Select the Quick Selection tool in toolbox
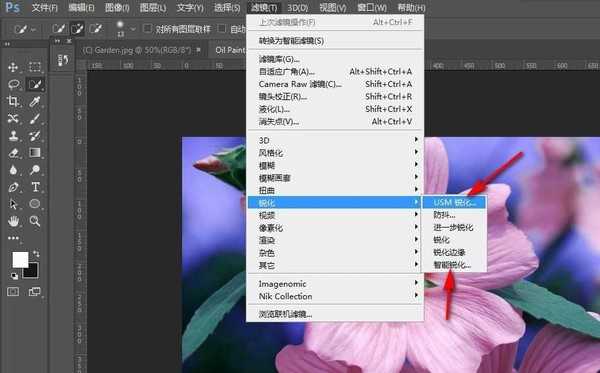600x373 pixels. pos(35,84)
